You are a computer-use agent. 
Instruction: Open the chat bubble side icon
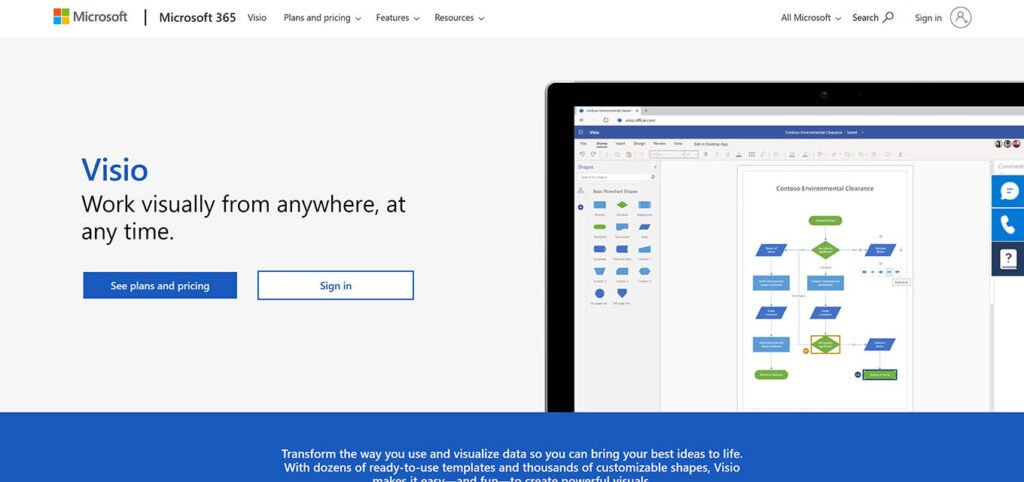1008,191
